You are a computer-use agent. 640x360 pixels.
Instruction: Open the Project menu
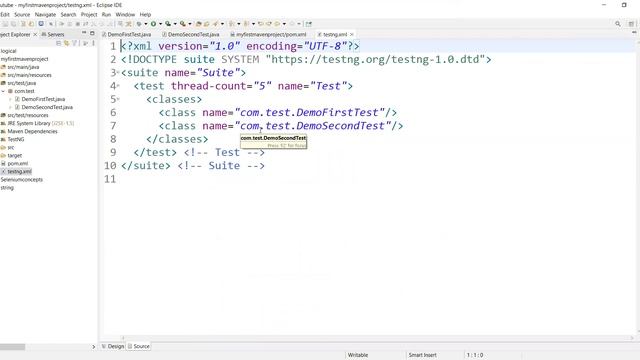(x=89, y=14)
